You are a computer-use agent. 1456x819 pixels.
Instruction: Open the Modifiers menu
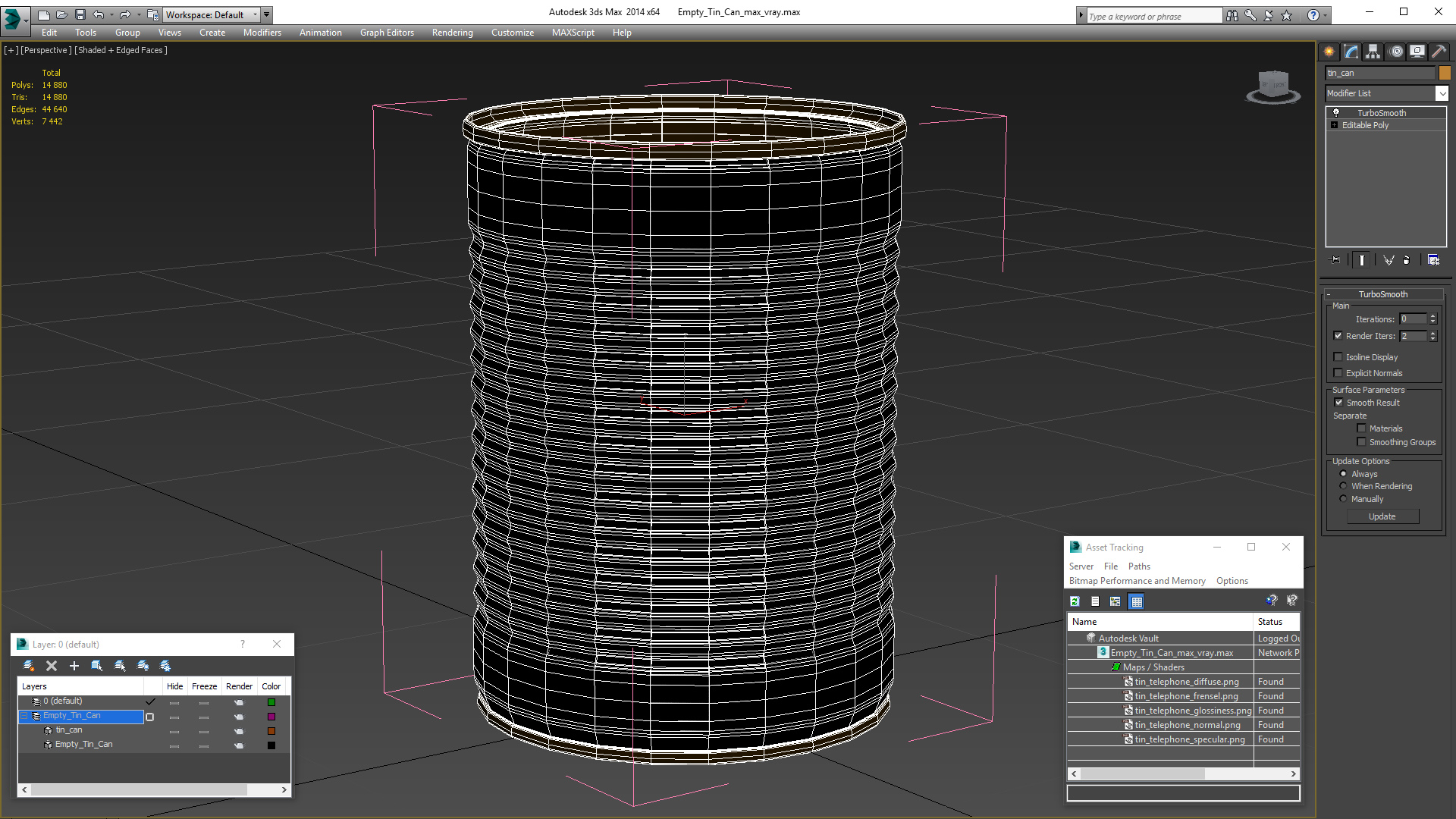(262, 33)
